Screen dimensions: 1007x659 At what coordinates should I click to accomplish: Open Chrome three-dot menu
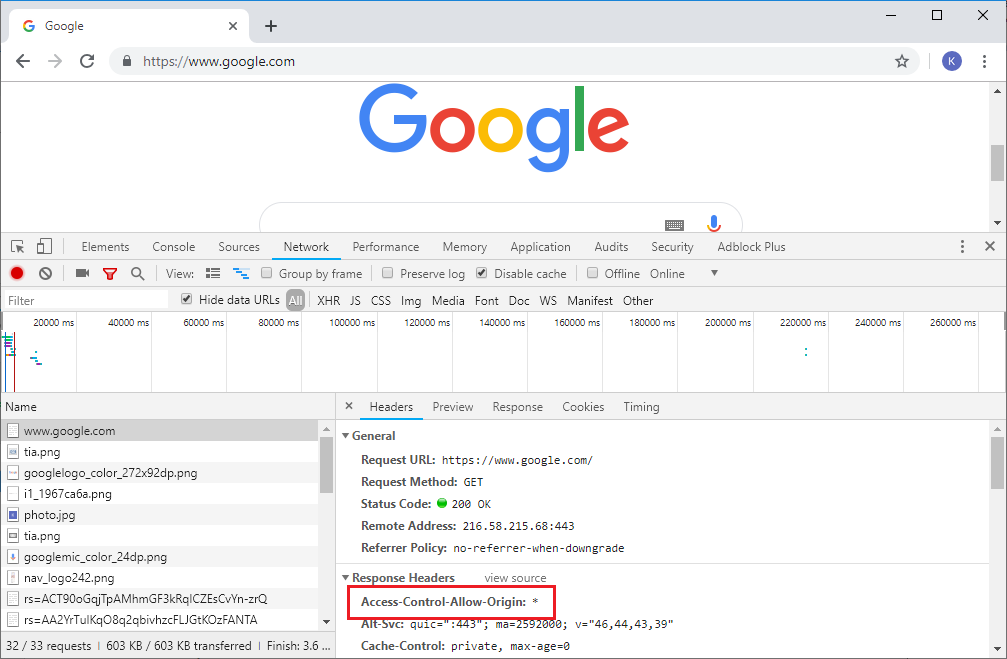pyautogui.click(x=984, y=61)
